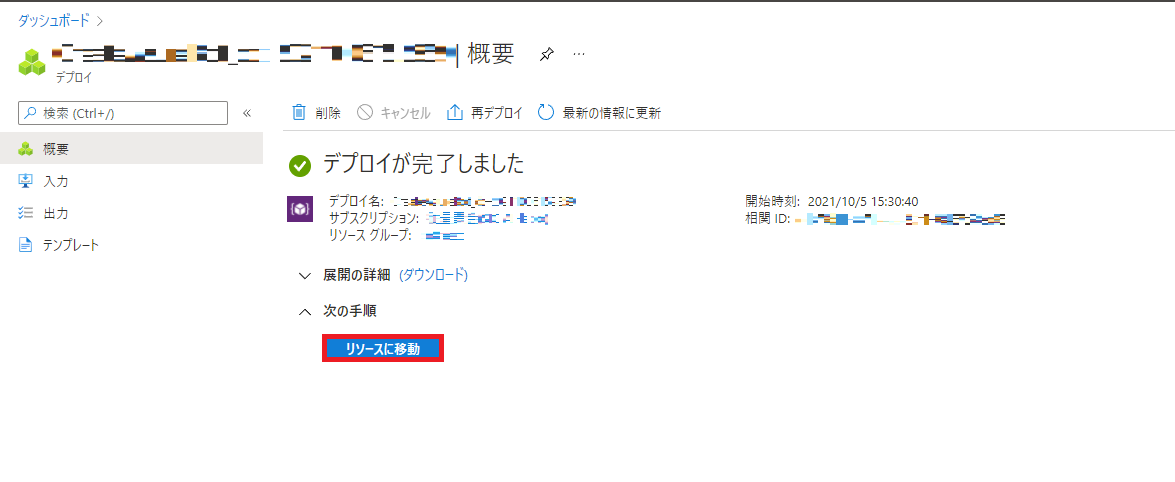Click the 再デプロイ upload icon
This screenshot has height=482, width=1175.
[455, 112]
